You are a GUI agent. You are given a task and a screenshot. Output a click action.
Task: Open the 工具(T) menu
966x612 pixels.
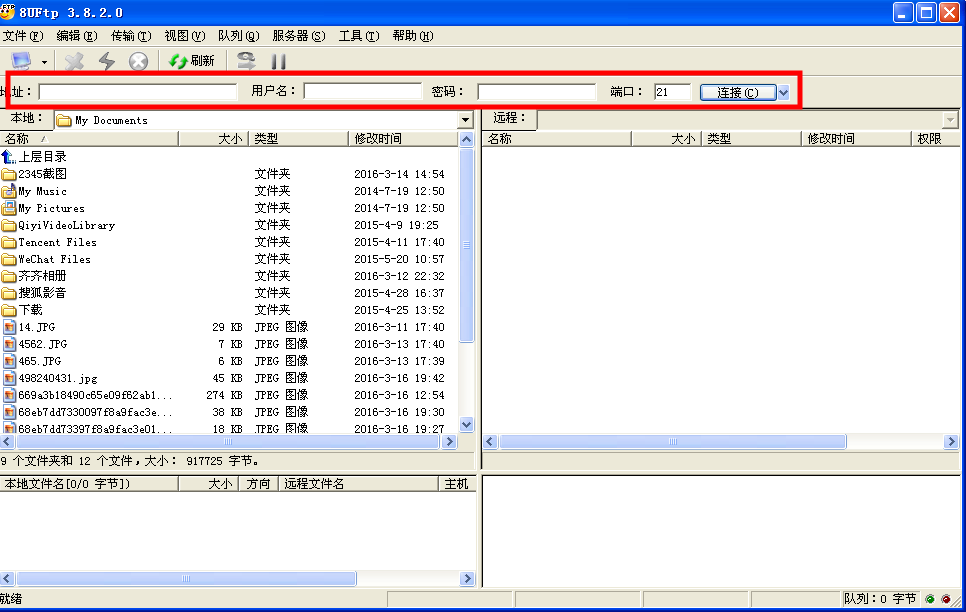click(x=359, y=36)
